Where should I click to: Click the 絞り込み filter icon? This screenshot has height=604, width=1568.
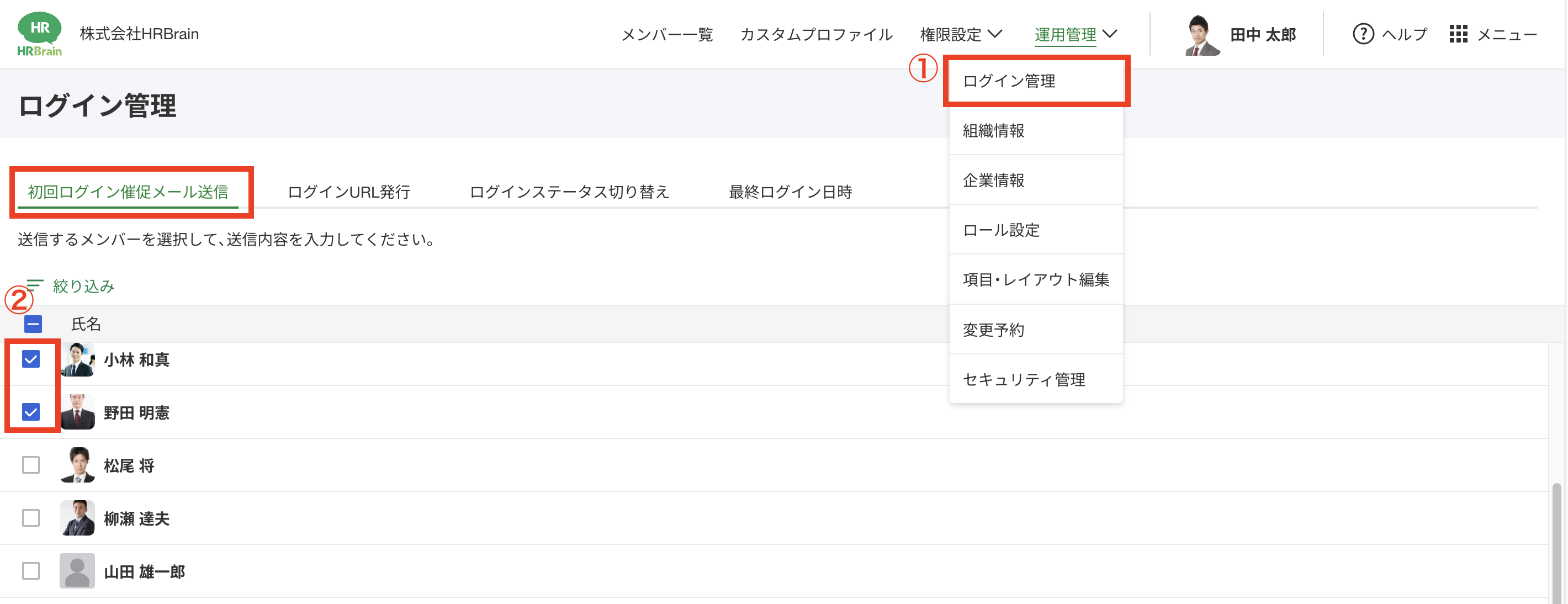[x=35, y=285]
